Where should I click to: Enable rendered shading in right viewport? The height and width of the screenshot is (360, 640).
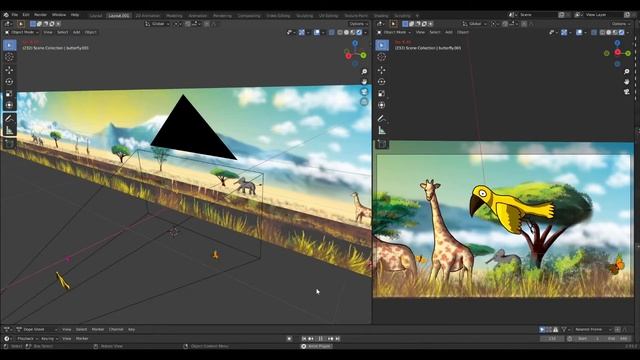[x=621, y=32]
